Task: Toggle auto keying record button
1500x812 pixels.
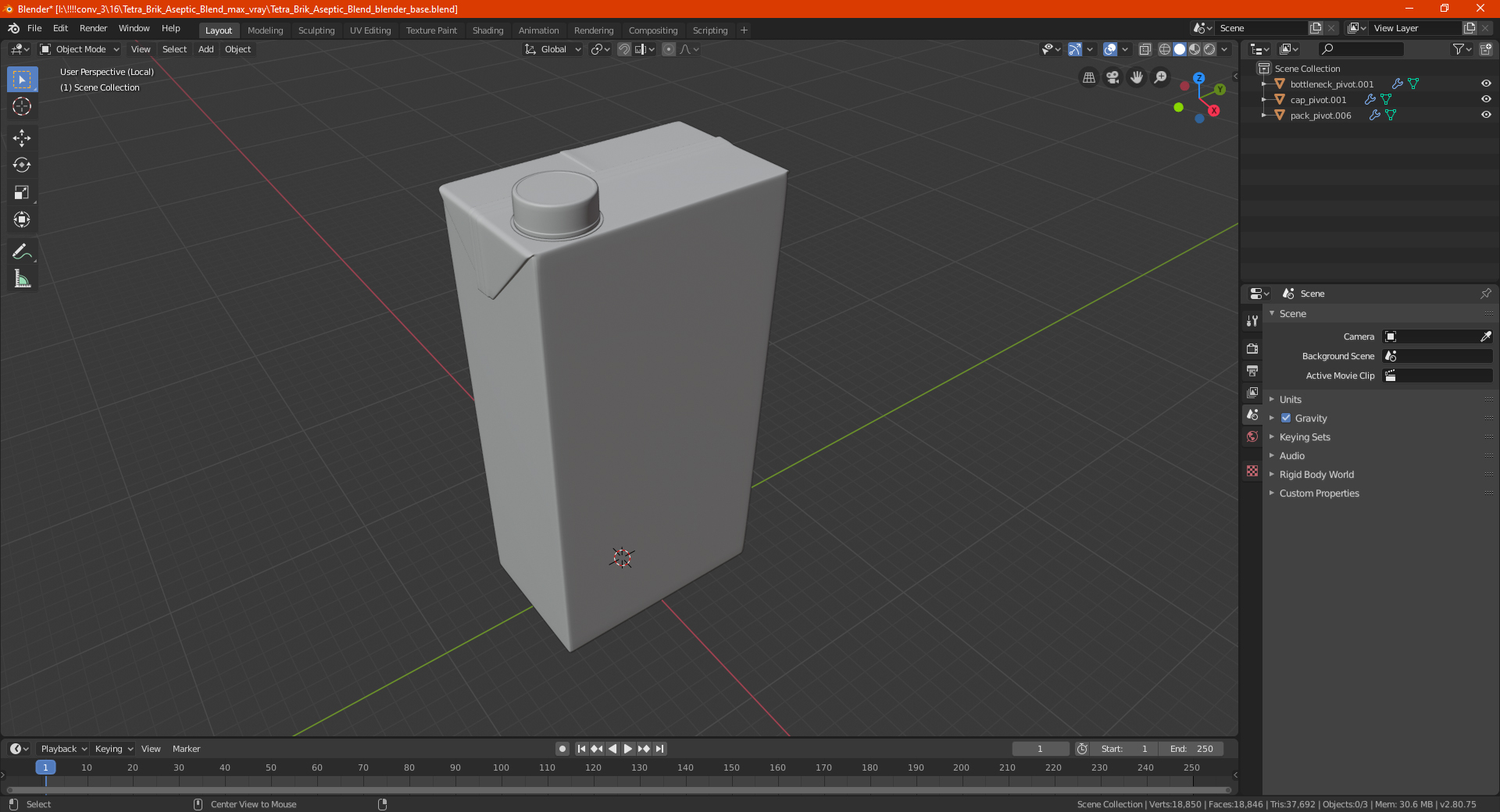Action: tap(562, 749)
